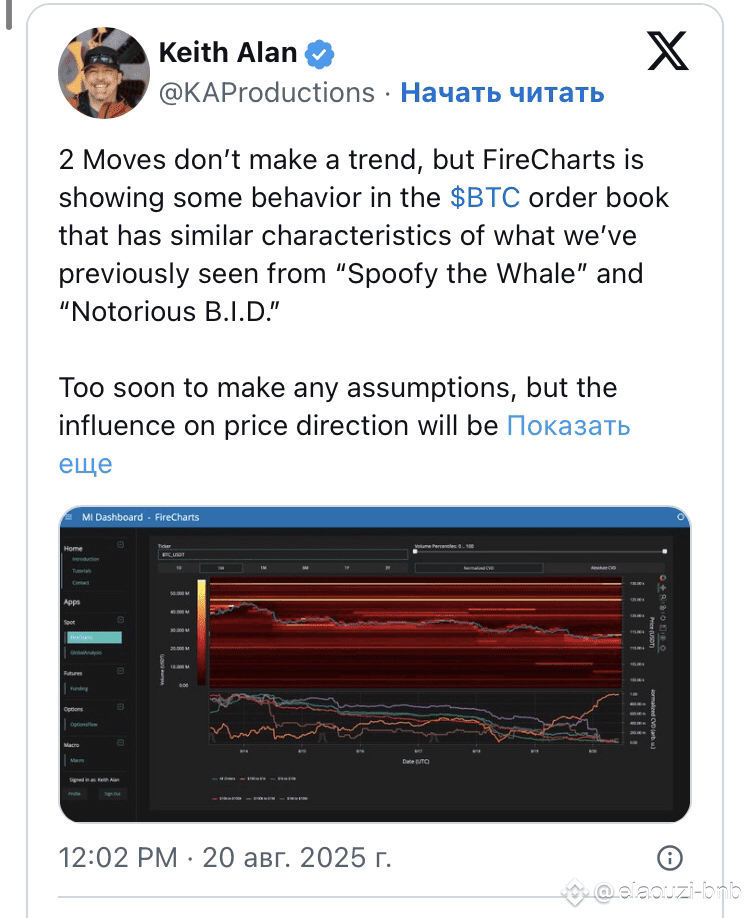Click the Начать читать follow link
Viewport: 750px width, 918px height.
[x=502, y=93]
